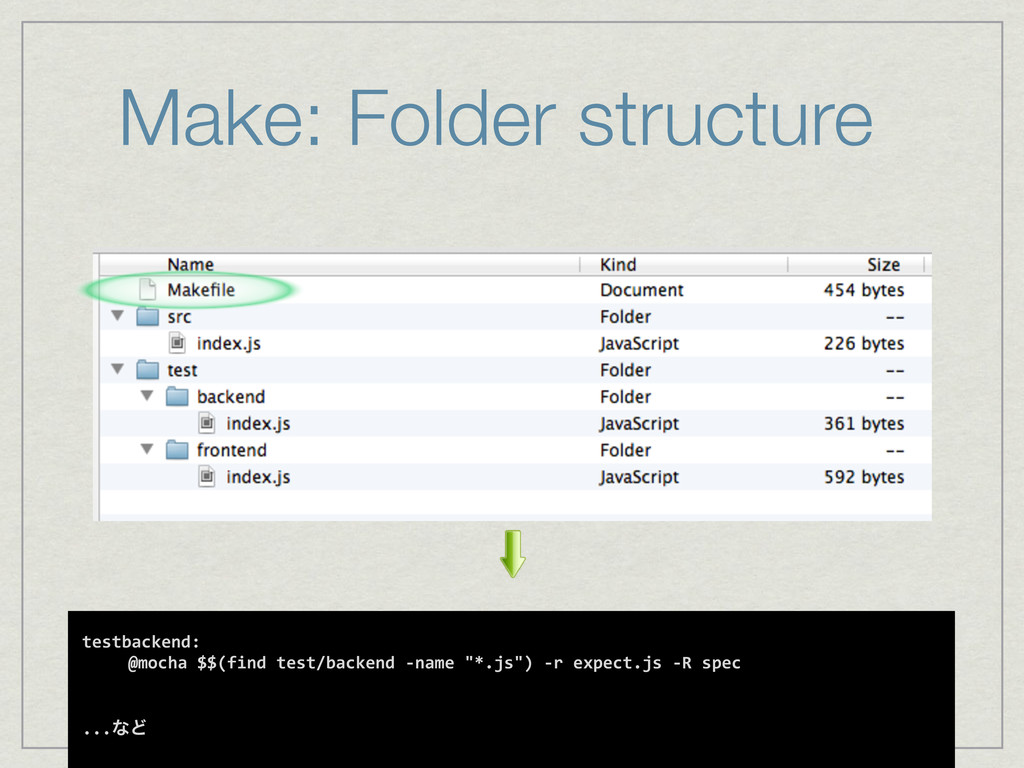
Task: Click the file icon of the 592 bytes index.js
Action: [206, 477]
